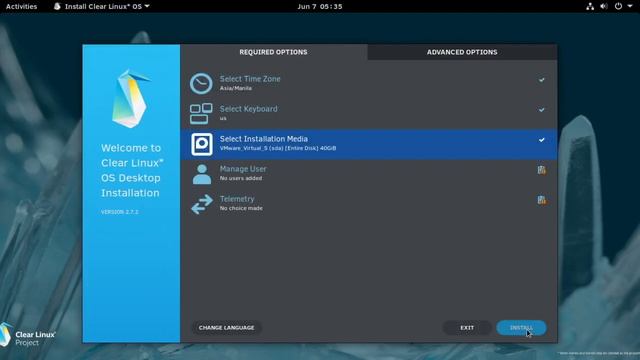Image resolution: width=640 pixels, height=360 pixels.
Task: Click the Exit button
Action: click(467, 328)
